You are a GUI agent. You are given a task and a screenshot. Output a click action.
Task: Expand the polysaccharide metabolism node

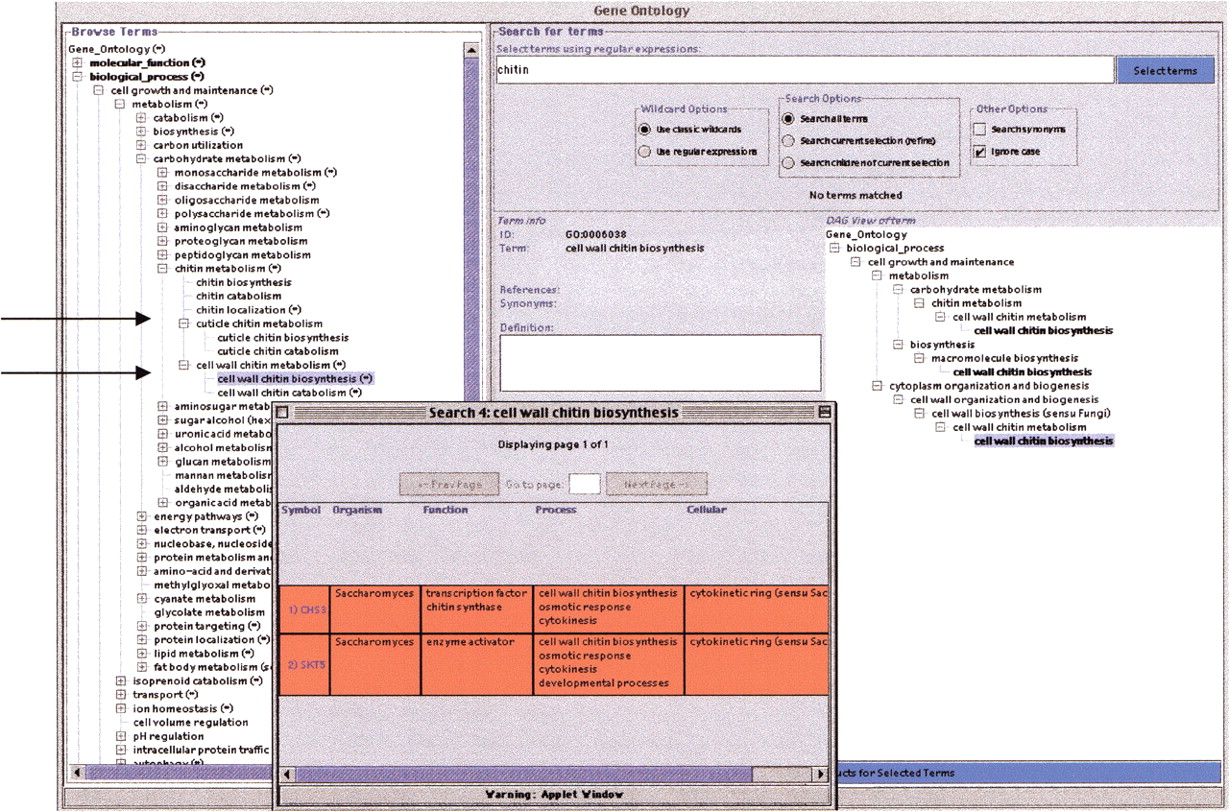tap(163, 214)
